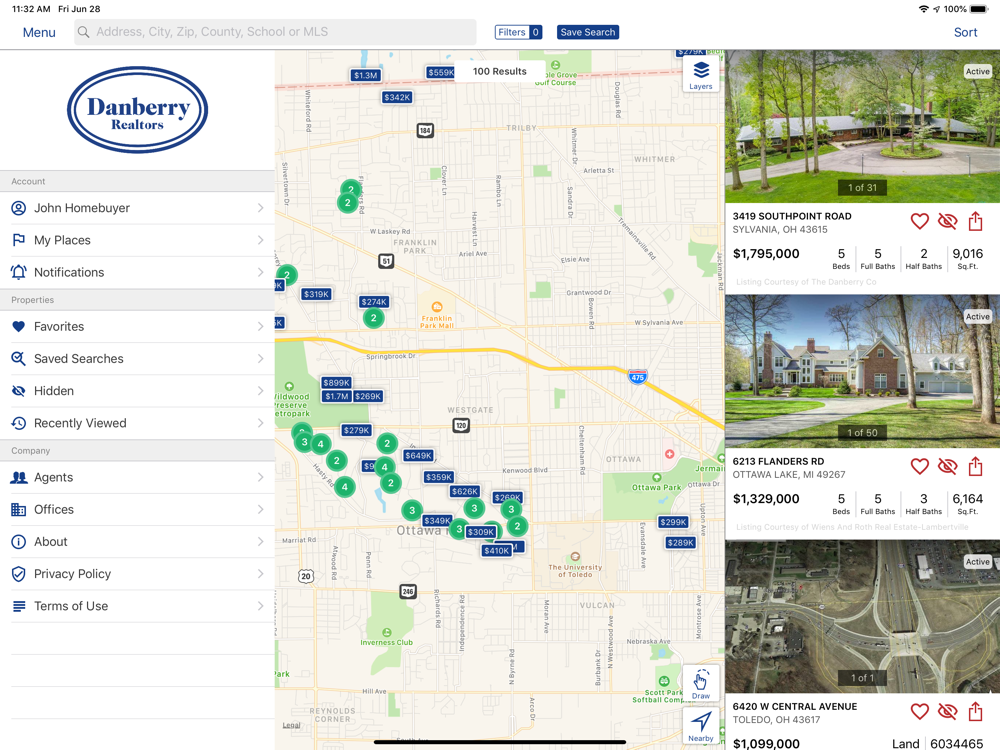Open the Offices menu item
The width and height of the screenshot is (1000, 750).
(x=137, y=510)
